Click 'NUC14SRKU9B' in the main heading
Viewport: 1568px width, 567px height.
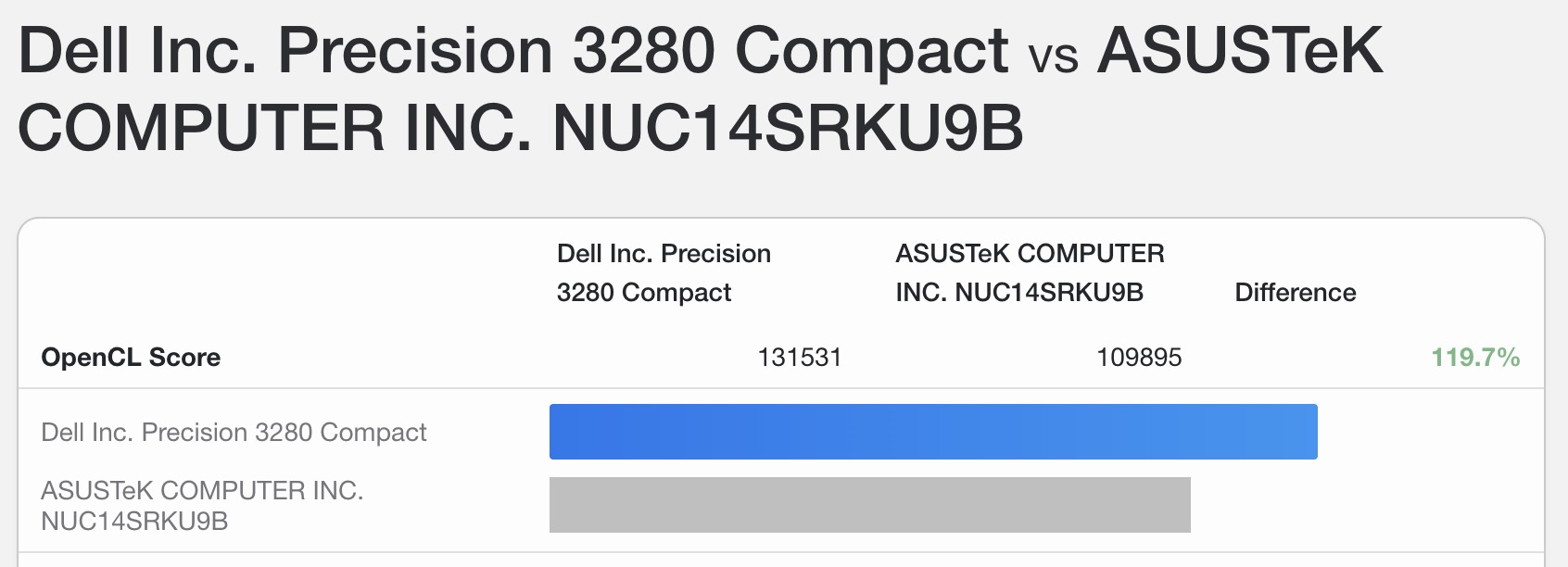tap(788, 128)
